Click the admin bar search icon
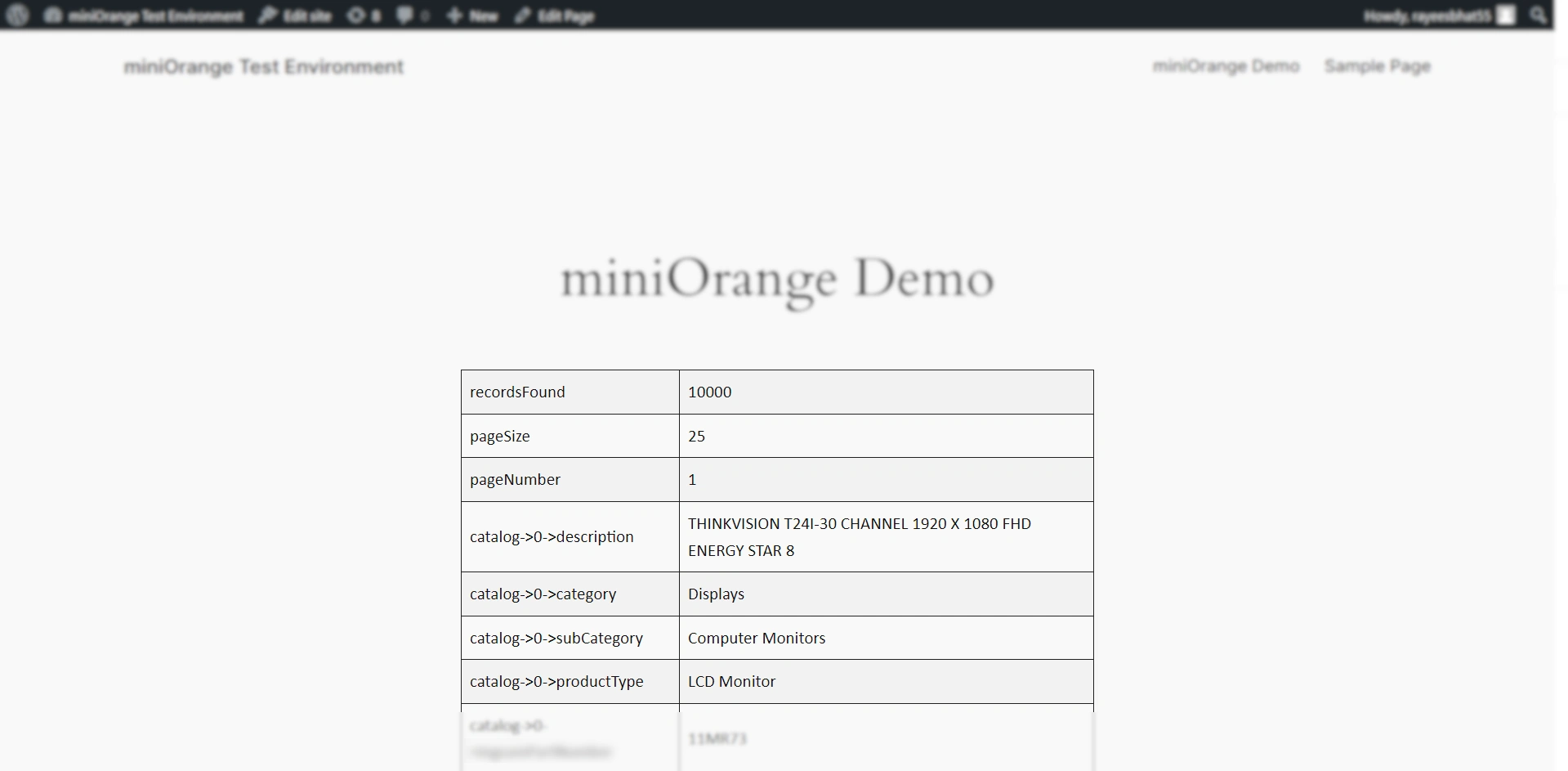 point(1538,16)
